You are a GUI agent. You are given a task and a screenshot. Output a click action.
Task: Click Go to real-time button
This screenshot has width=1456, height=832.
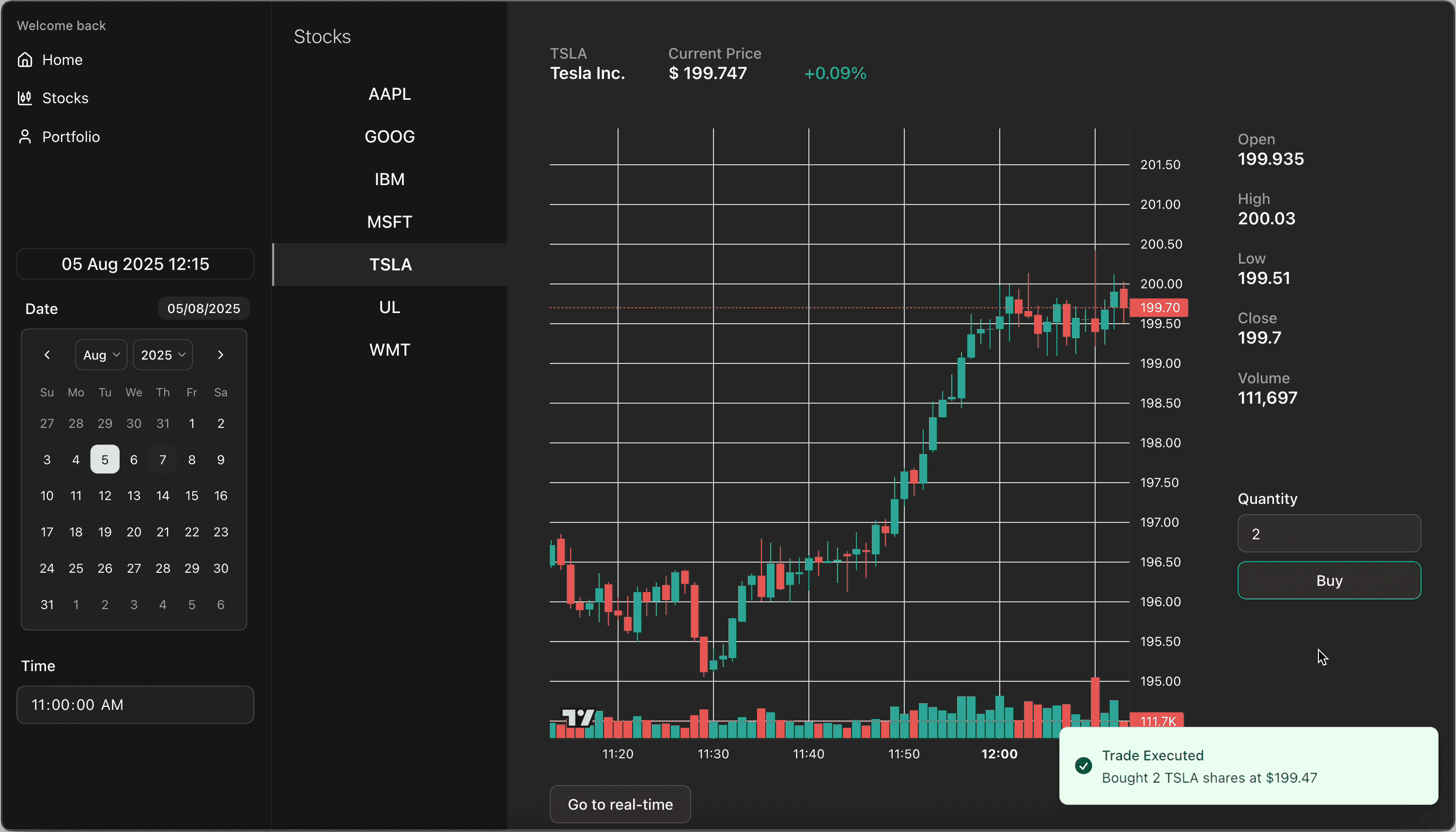tap(620, 804)
